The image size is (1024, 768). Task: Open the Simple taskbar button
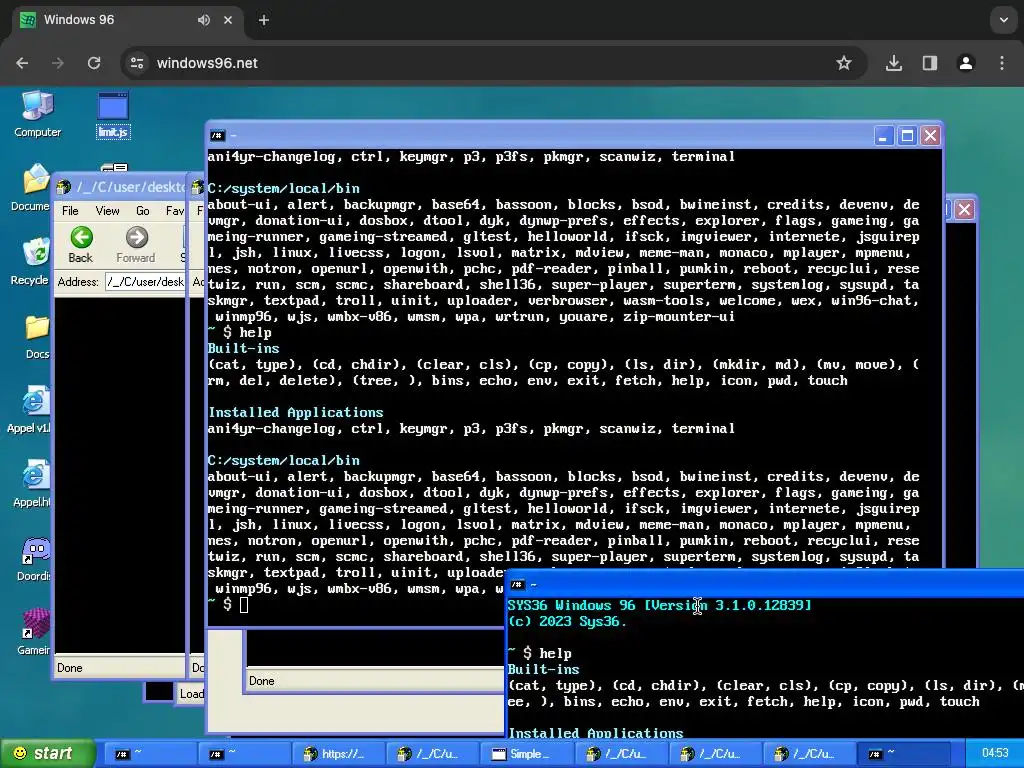coord(526,754)
